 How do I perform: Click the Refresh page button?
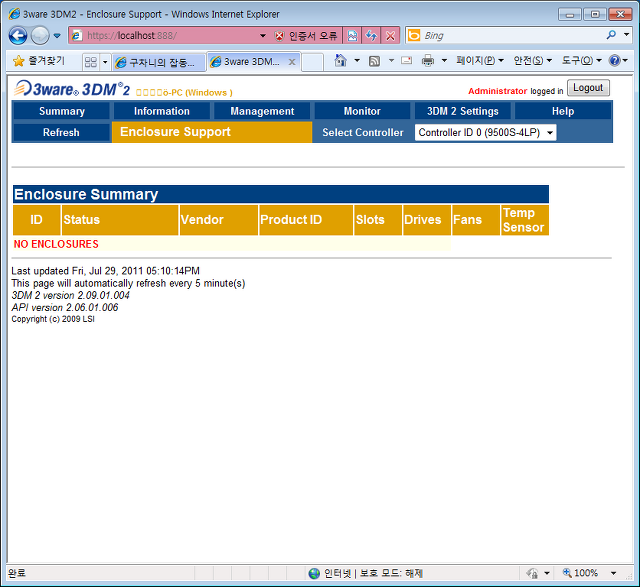[61, 132]
